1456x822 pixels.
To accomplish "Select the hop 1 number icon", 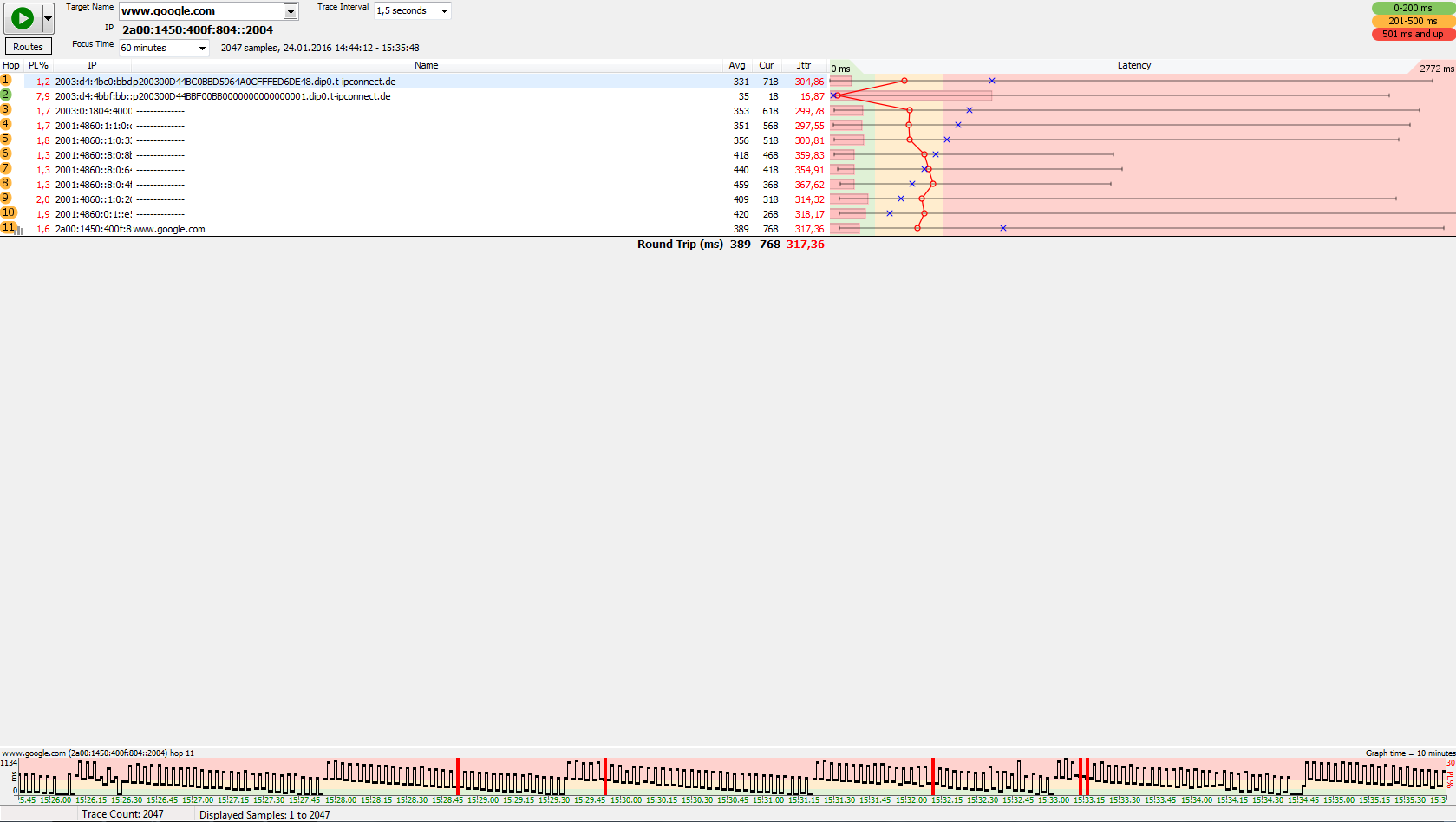I will pyautogui.click(x=6, y=81).
